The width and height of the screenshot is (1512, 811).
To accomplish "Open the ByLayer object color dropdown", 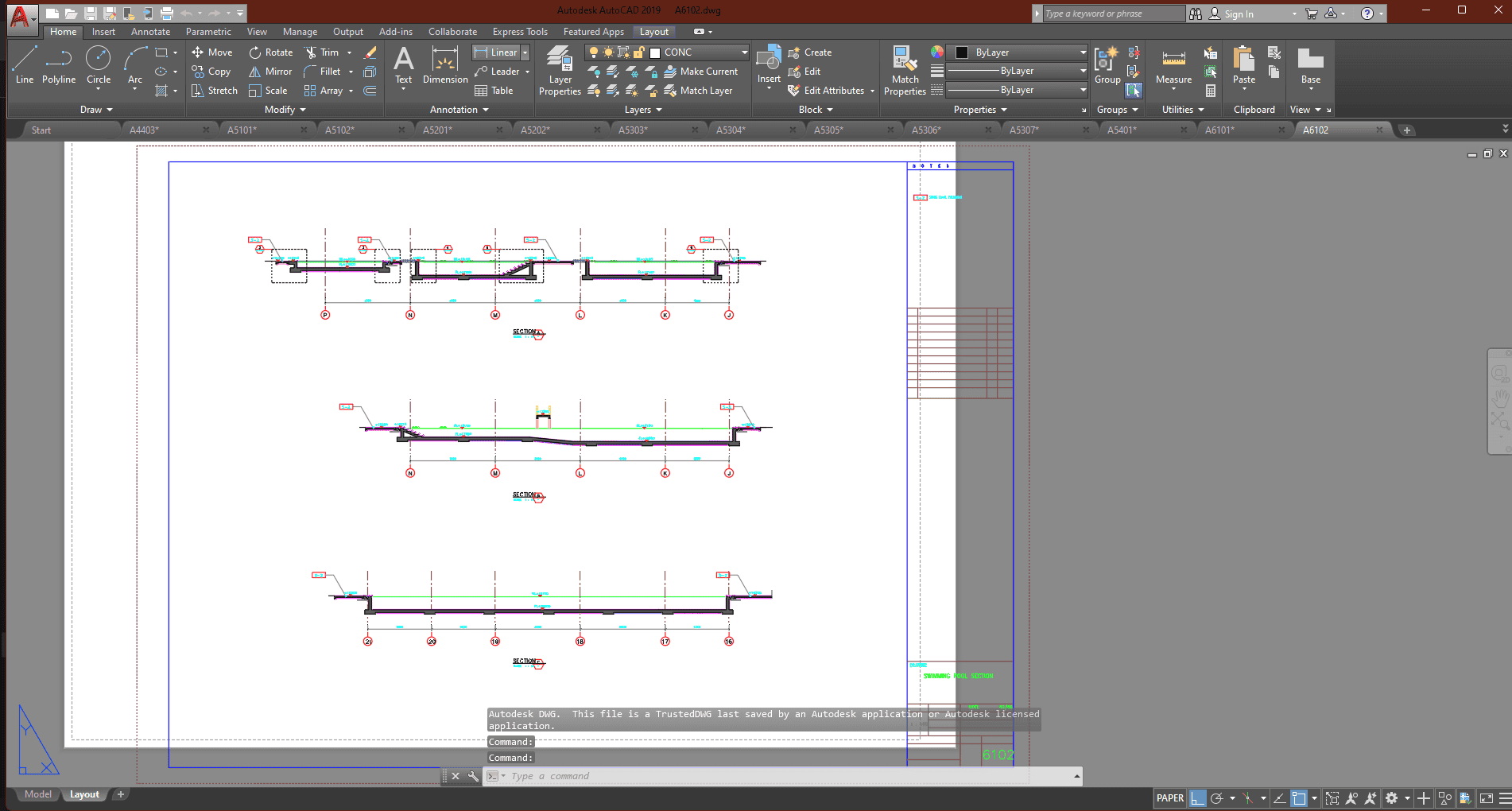I will coord(1082,52).
